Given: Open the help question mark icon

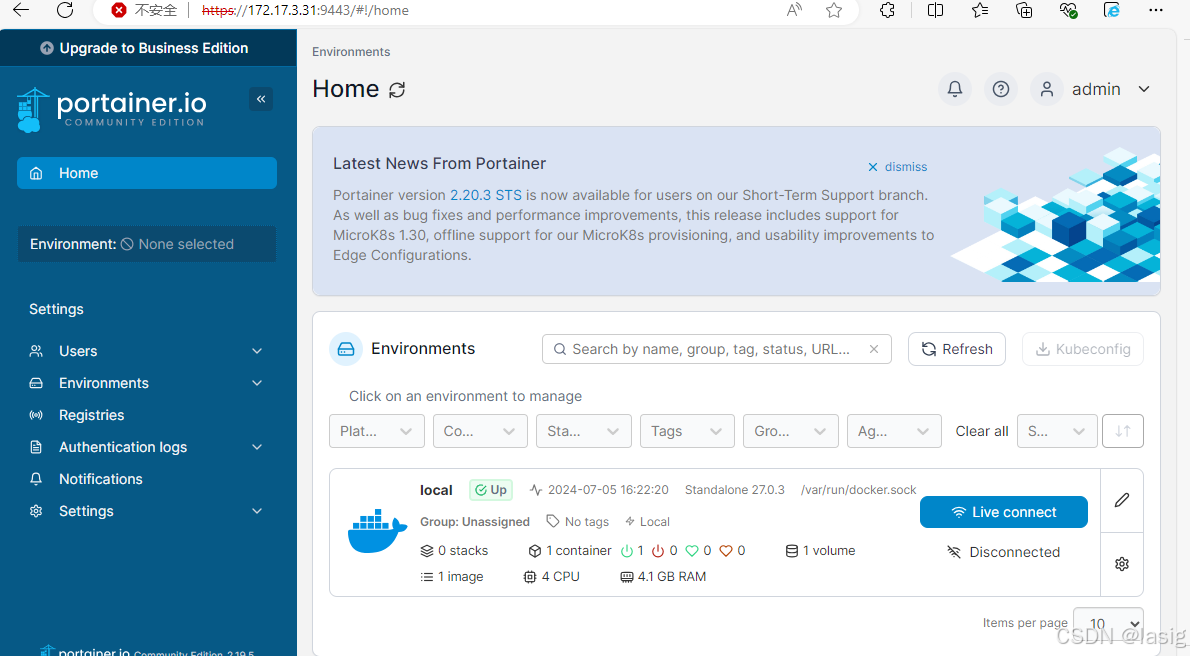Looking at the screenshot, I should [x=1000, y=89].
